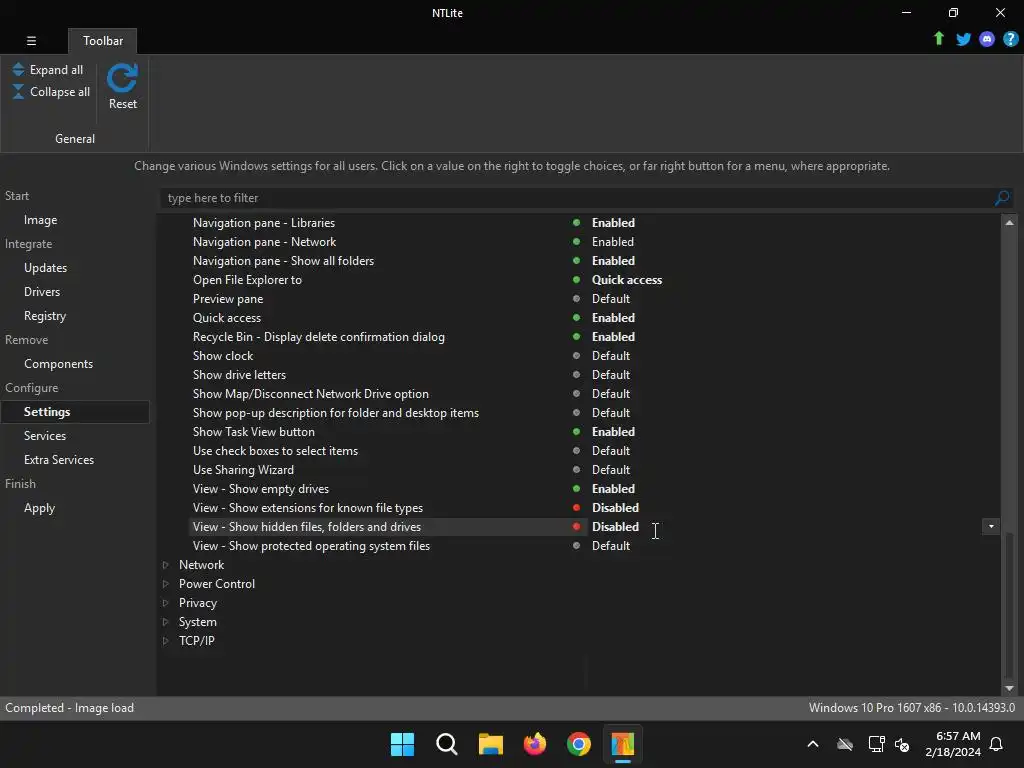Select the Toolbar tab
Viewport: 1024px width, 768px height.
(x=103, y=40)
